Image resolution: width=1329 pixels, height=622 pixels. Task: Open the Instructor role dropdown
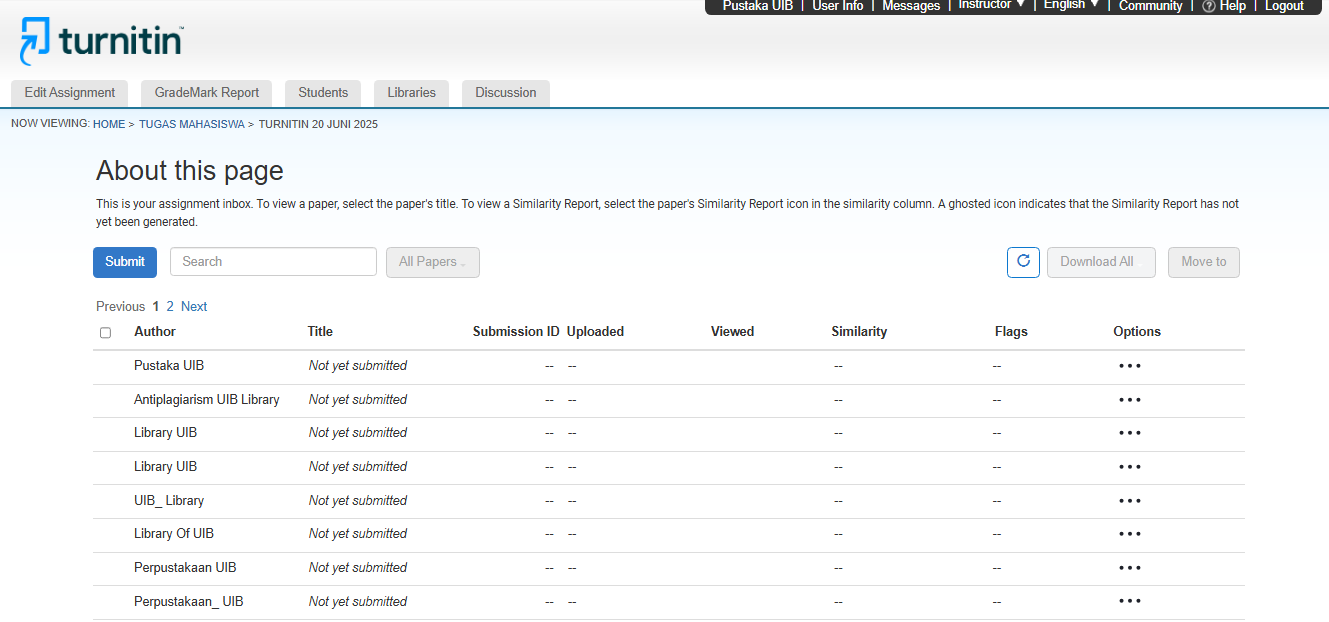[992, 5]
